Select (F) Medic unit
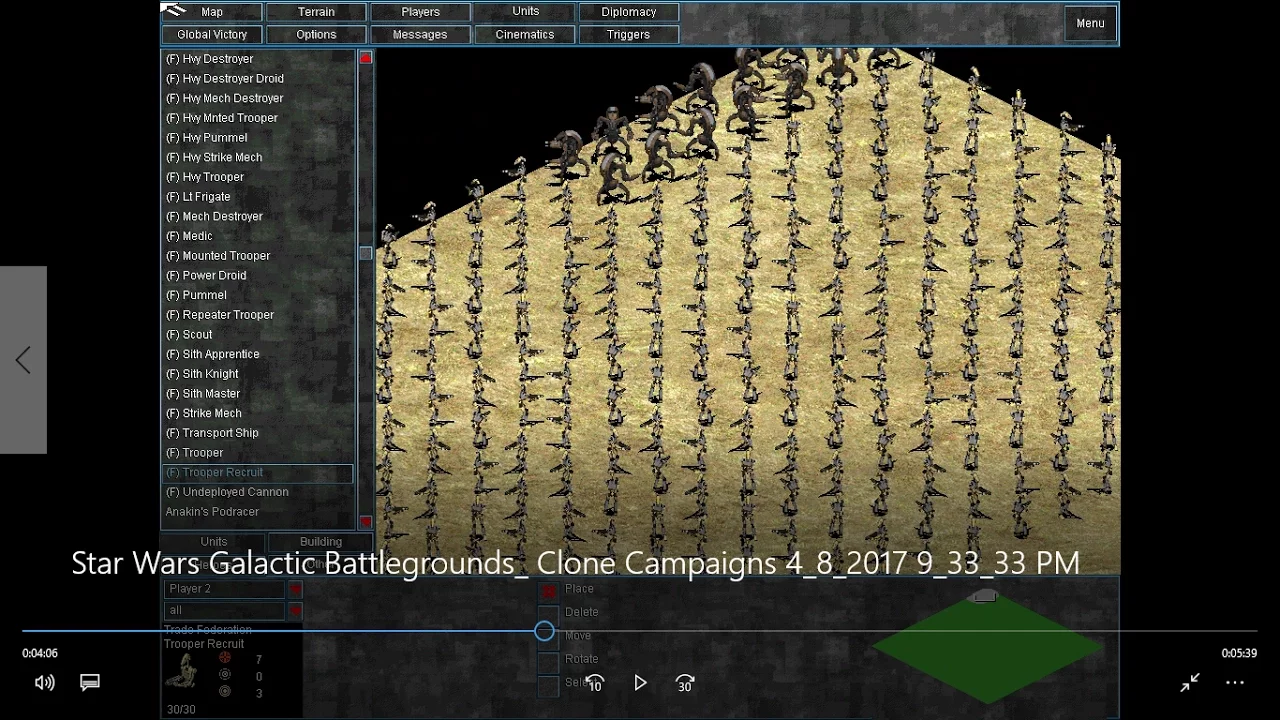 [x=258, y=236]
